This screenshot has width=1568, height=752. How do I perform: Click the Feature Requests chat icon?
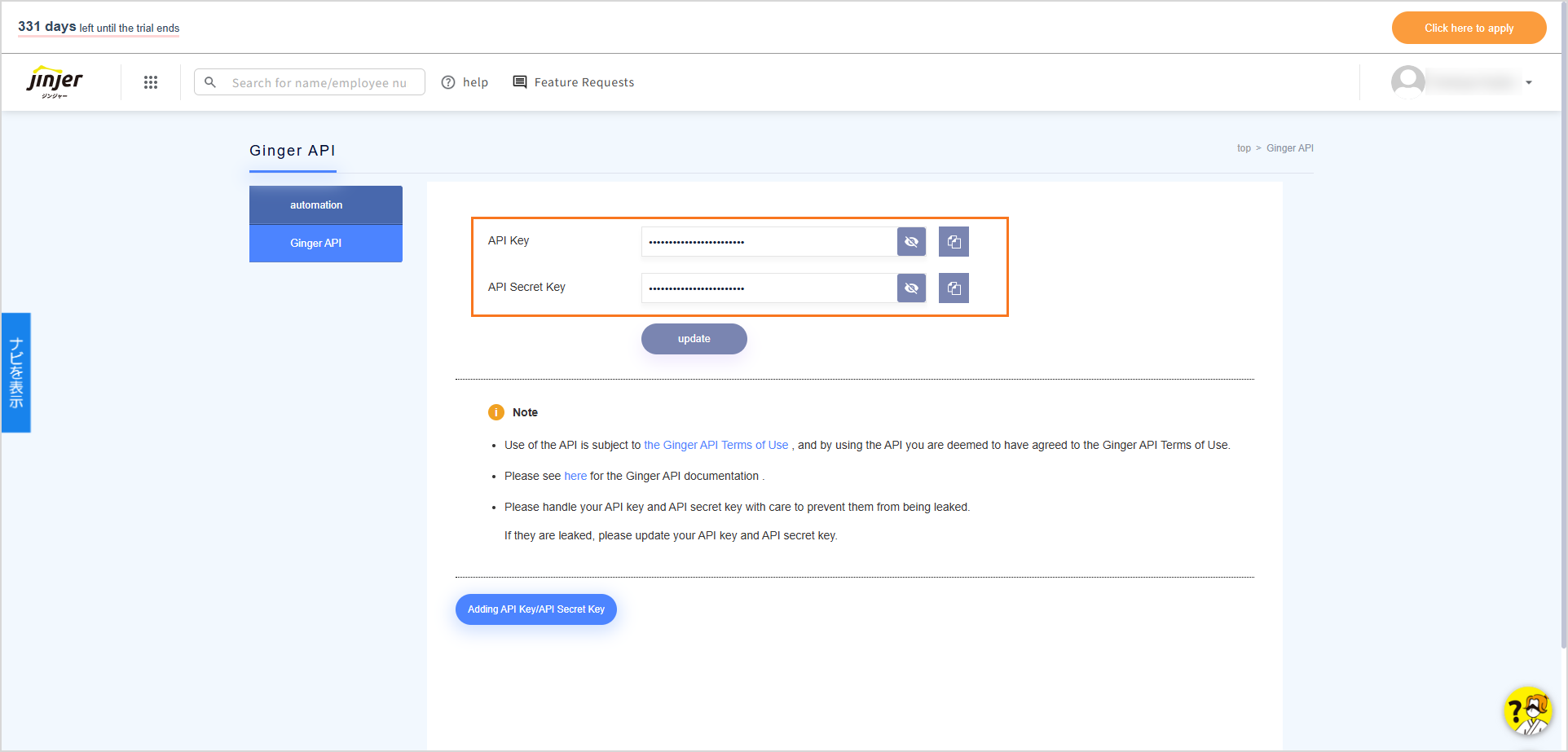tap(520, 82)
